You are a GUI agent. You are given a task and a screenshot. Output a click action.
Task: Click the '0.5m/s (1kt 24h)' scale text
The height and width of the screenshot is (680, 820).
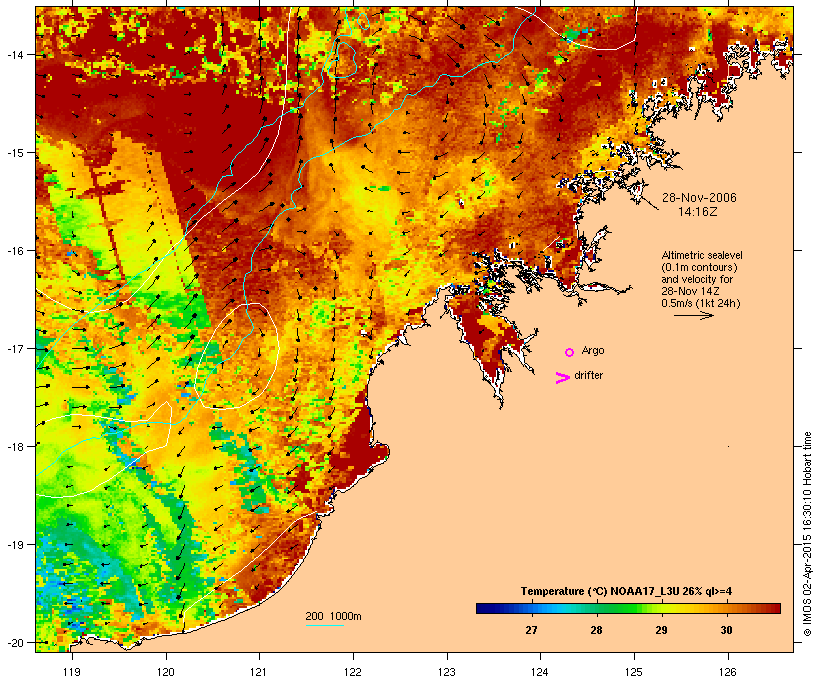(701, 303)
